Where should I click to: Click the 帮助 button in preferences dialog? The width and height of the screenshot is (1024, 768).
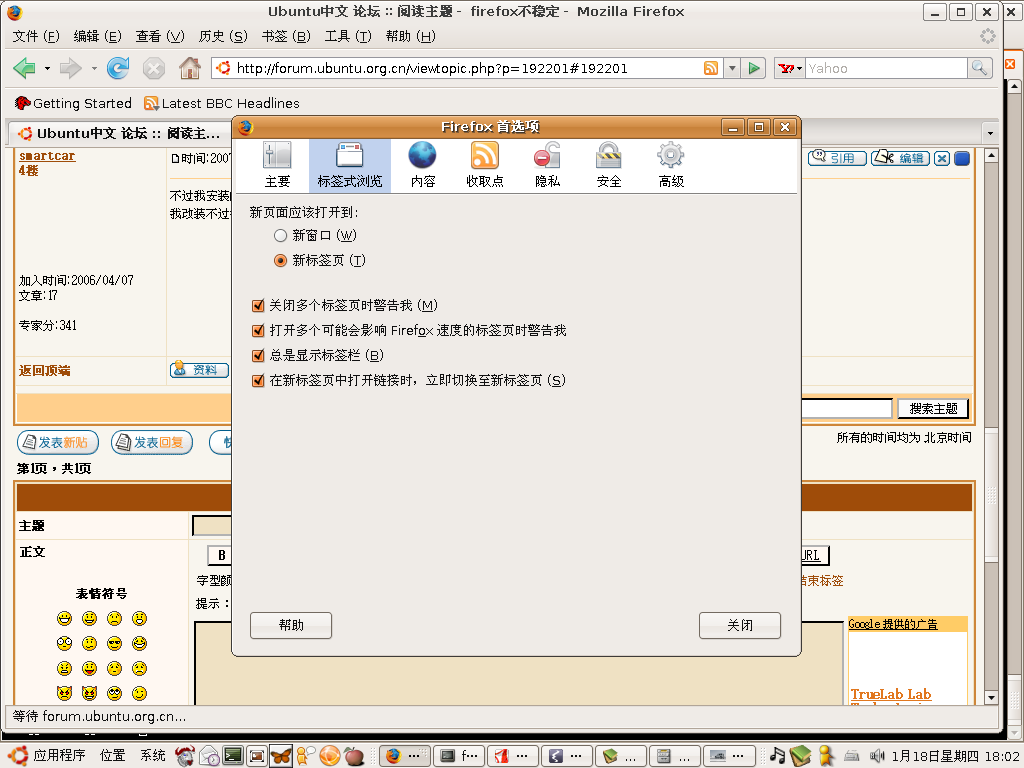tap(291, 625)
